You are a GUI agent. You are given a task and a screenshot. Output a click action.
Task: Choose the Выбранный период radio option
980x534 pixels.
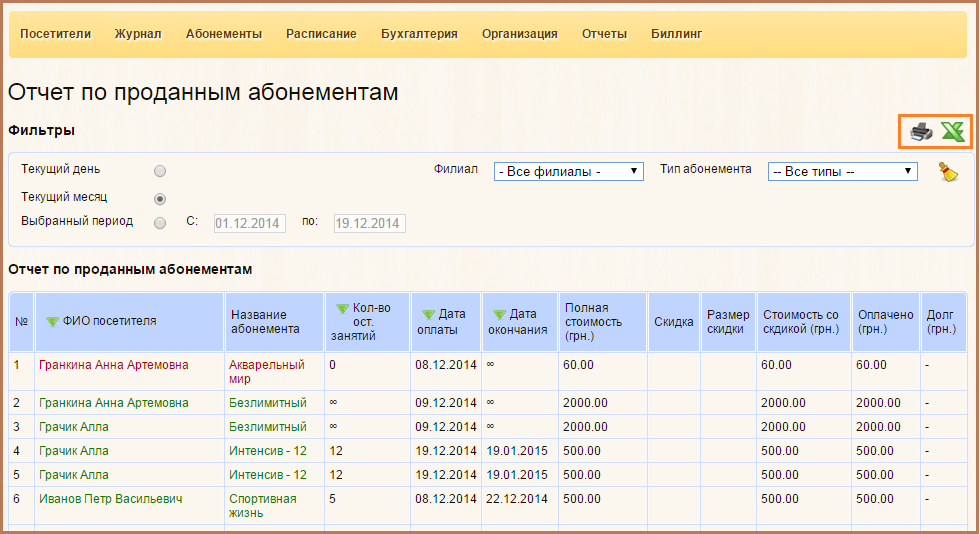(160, 223)
